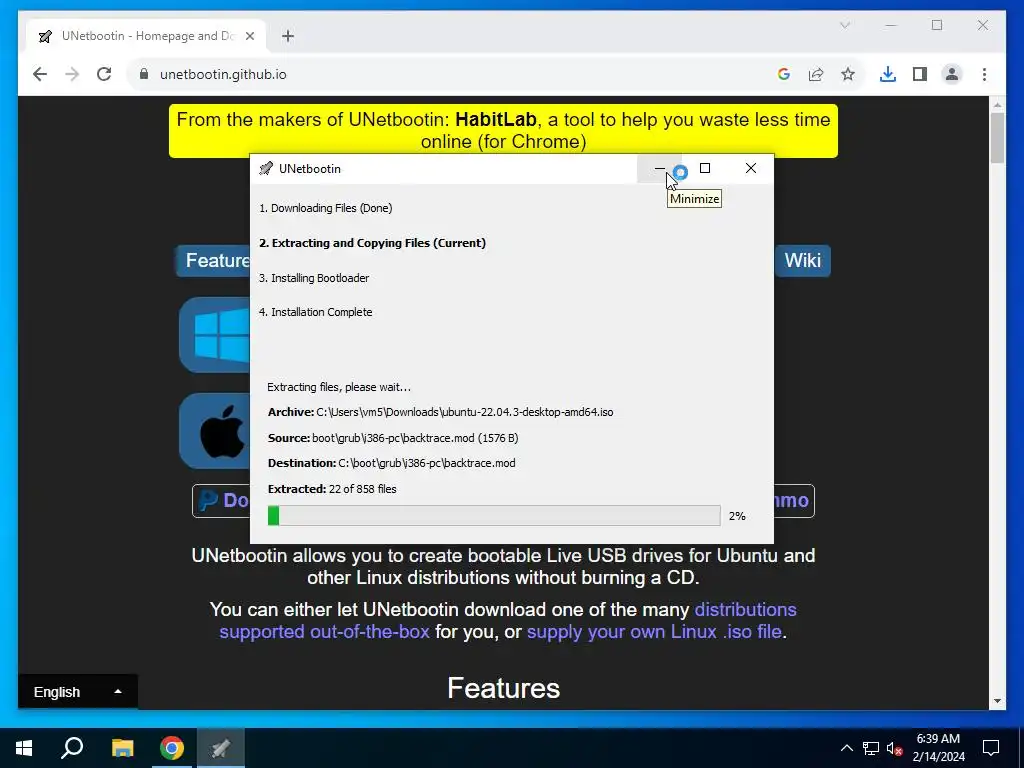This screenshot has height=768, width=1024.
Task: Open the English language dropdown
Action: tap(78, 692)
